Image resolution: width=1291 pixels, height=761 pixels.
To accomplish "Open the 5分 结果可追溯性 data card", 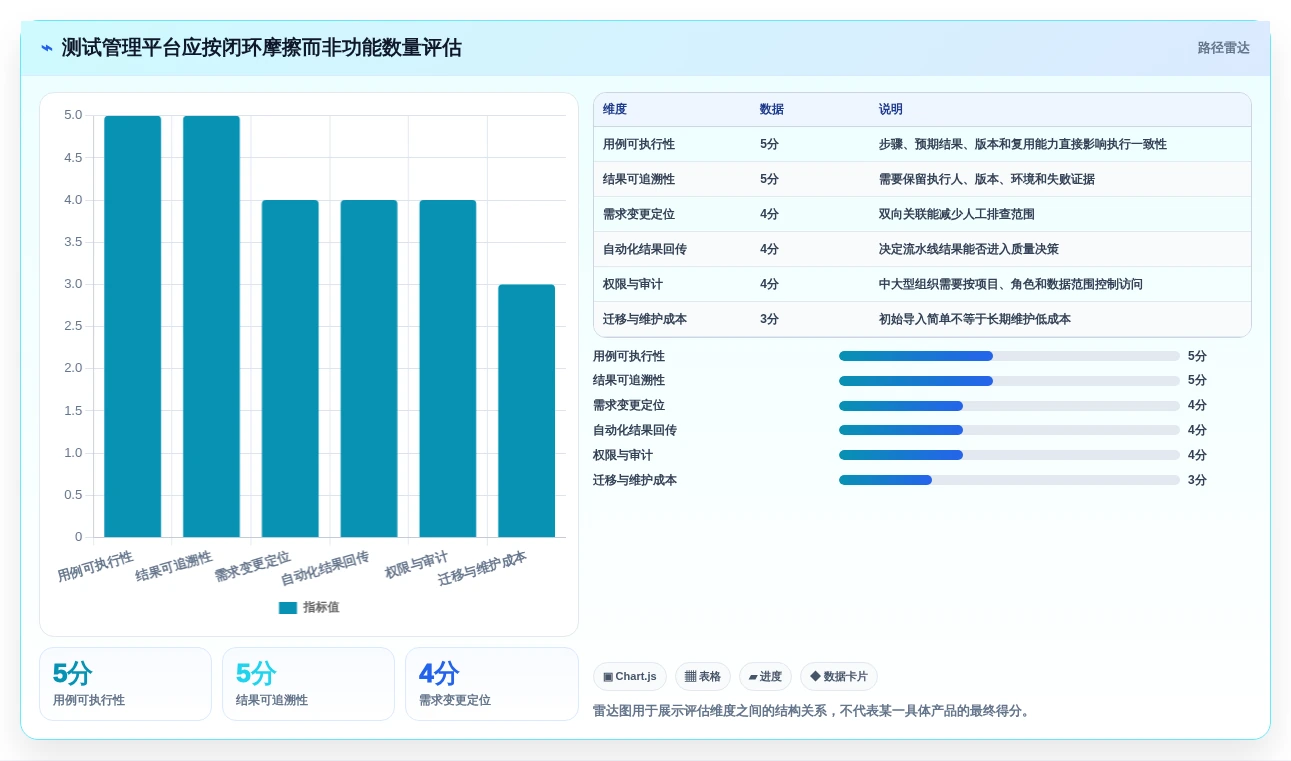I will pos(308,684).
